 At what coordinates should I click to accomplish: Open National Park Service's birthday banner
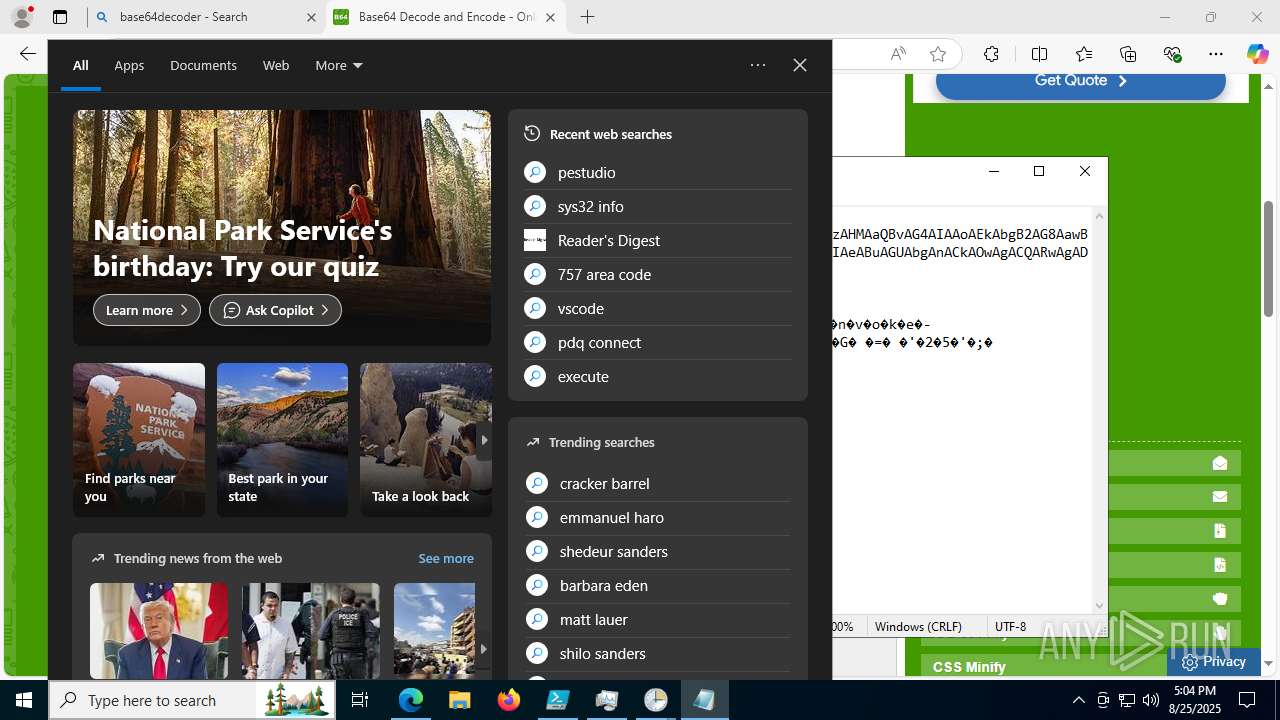(282, 228)
